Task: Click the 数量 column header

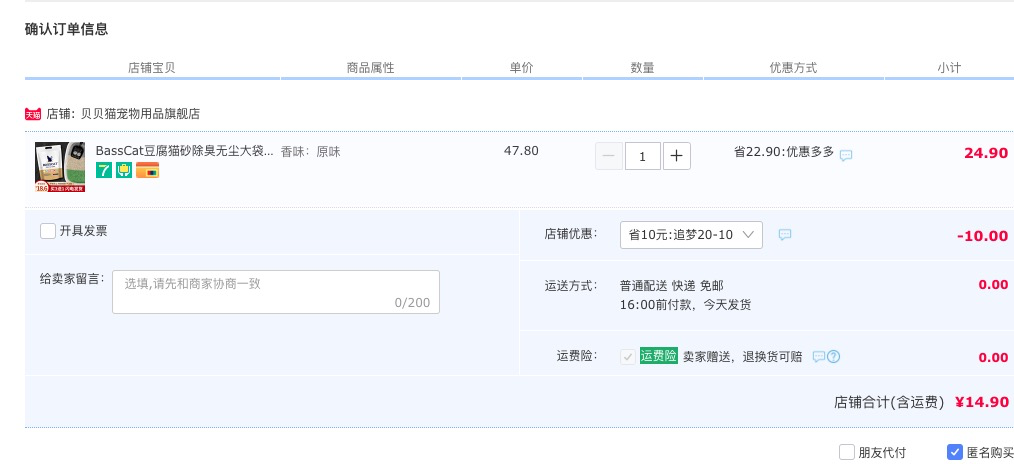Action: 643,67
